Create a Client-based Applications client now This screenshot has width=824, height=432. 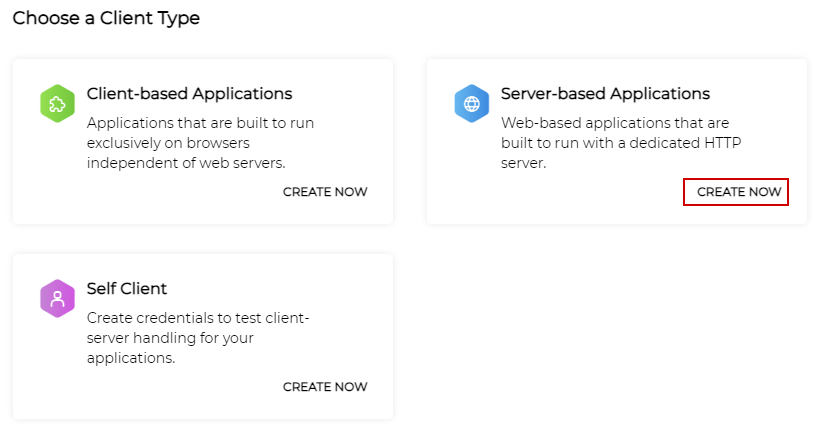325,192
